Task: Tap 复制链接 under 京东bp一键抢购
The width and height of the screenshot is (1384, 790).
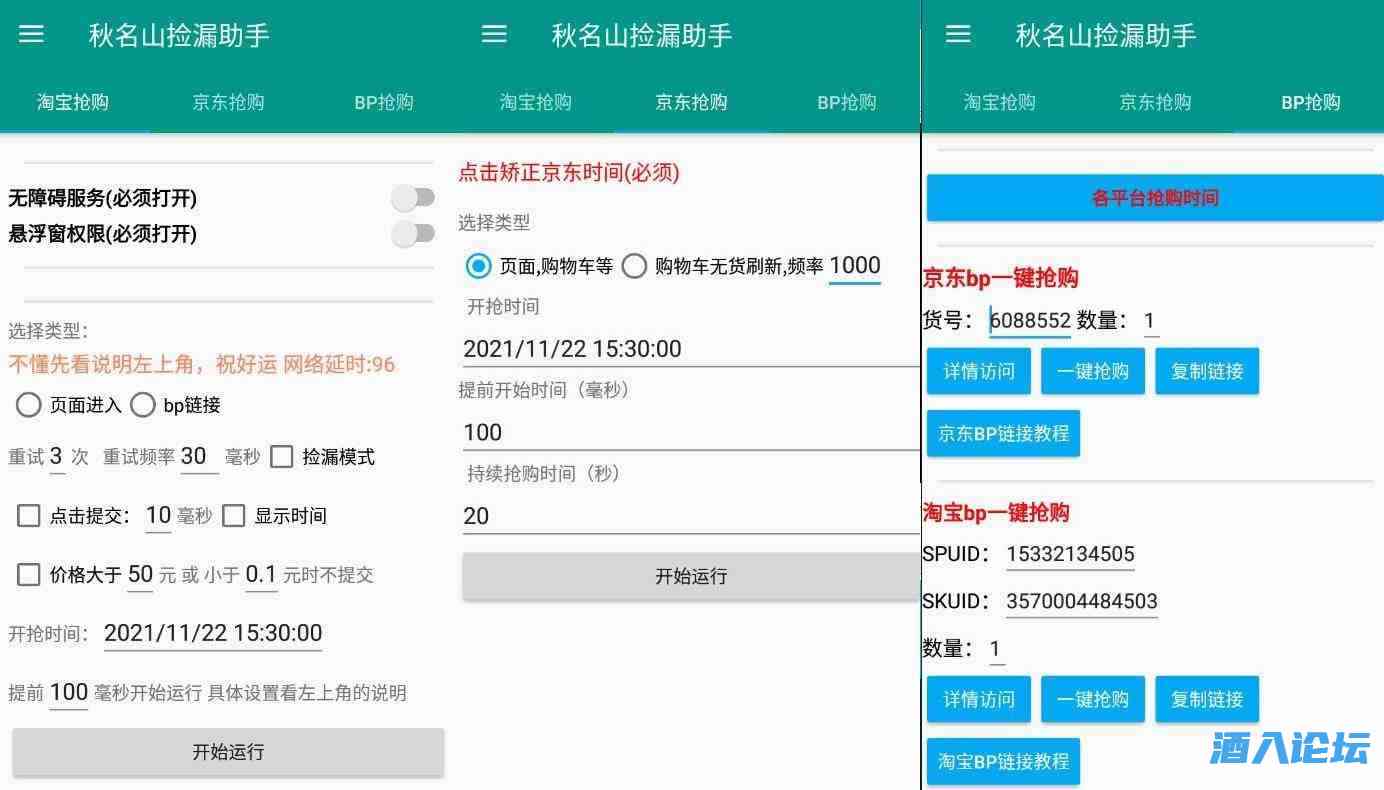Action: point(1207,372)
